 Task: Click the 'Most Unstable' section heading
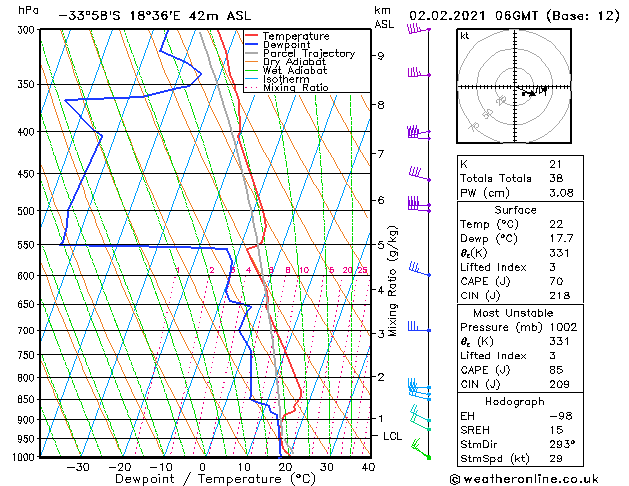pyautogui.click(x=513, y=313)
